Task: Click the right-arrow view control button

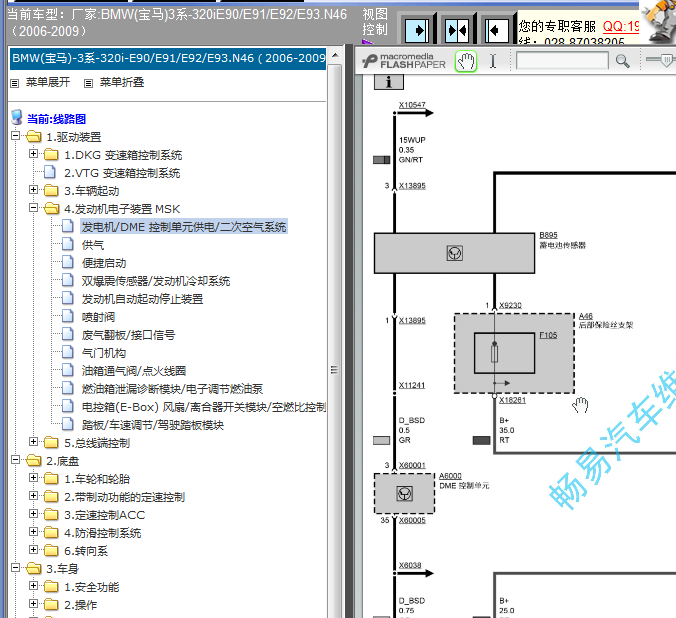Action: pos(416,31)
